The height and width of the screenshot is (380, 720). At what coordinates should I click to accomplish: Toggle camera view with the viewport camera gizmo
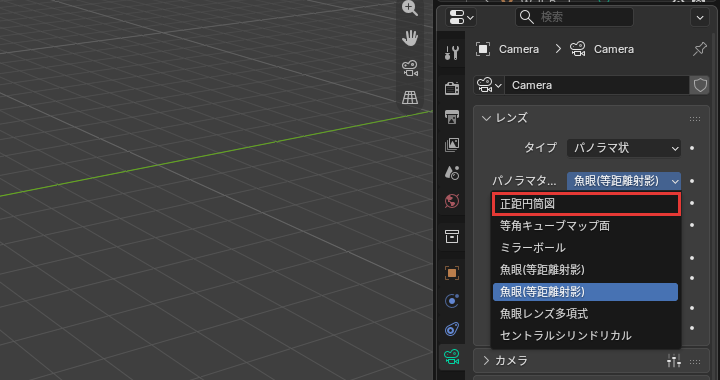pyautogui.click(x=410, y=68)
